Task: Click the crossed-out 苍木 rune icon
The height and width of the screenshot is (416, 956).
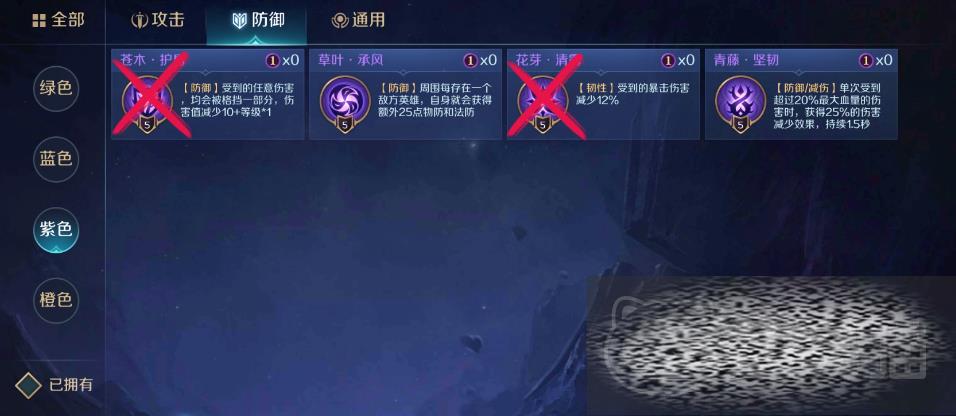Action: click(x=147, y=101)
